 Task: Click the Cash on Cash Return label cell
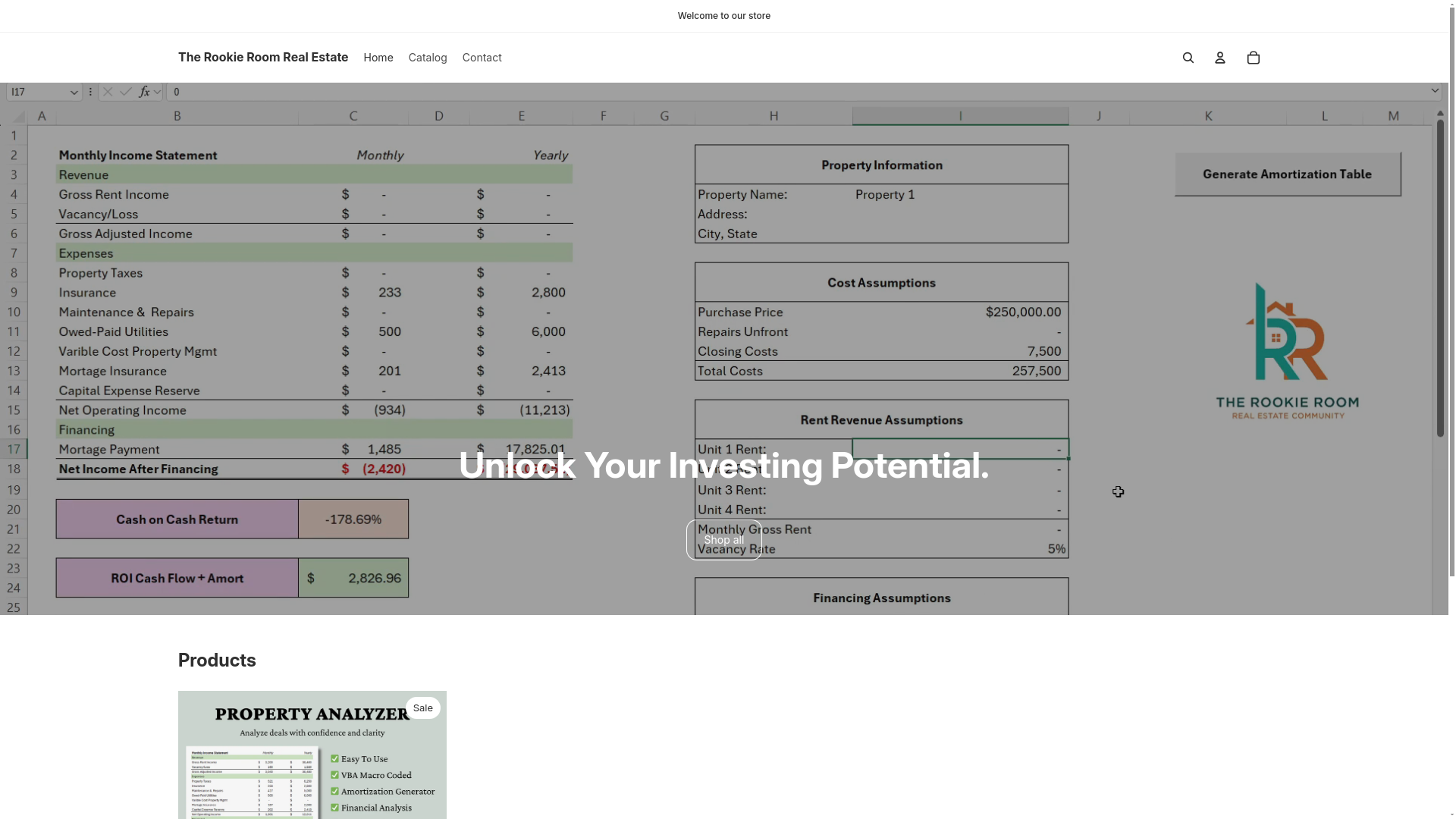(x=177, y=519)
